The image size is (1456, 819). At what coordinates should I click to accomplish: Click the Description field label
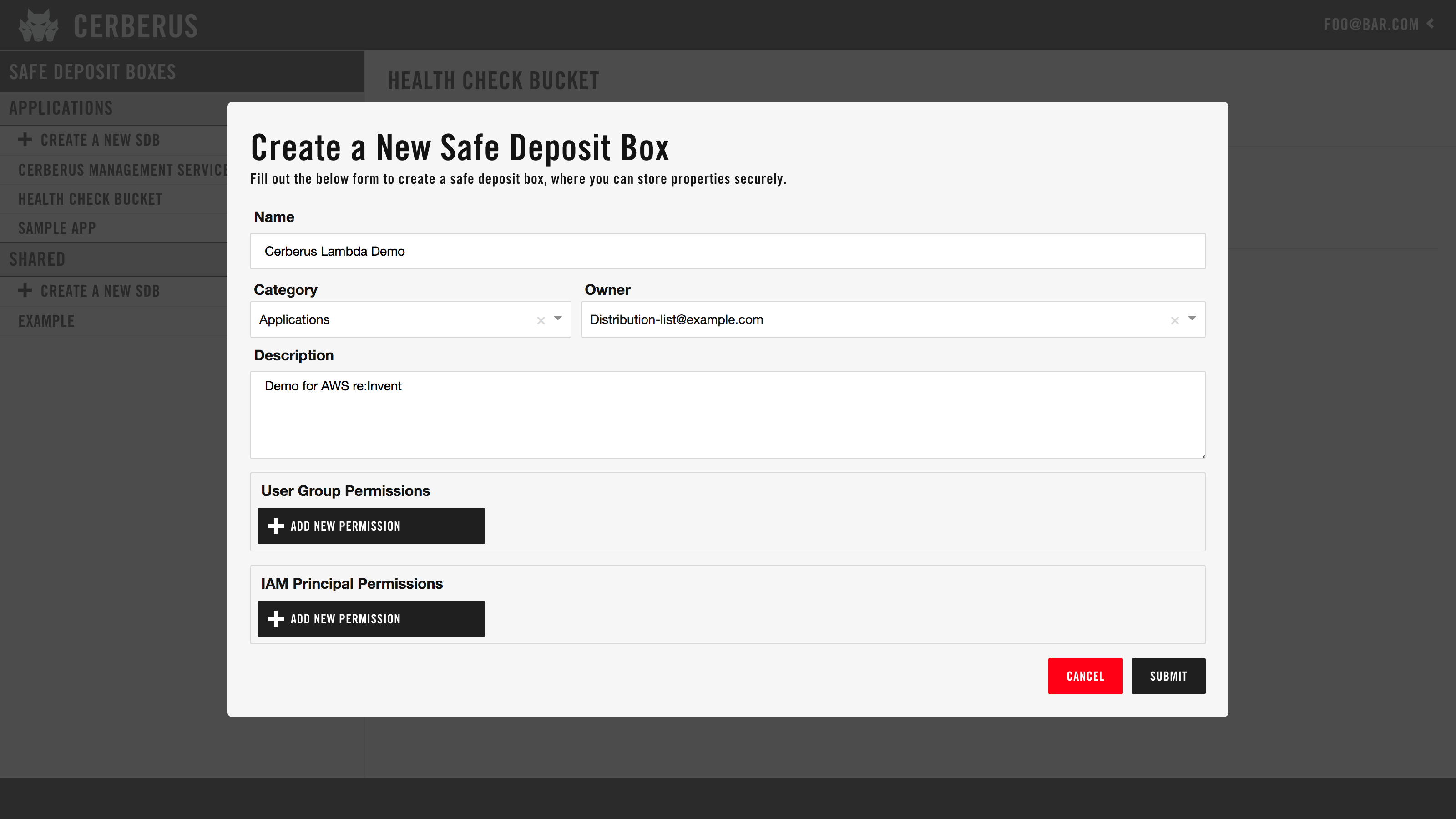click(294, 355)
